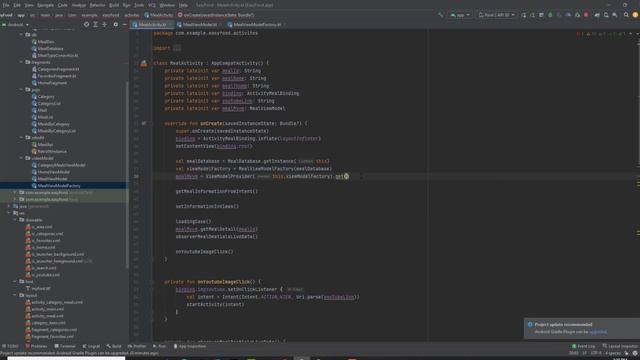
Task: Collapse the font folder
Action: (15, 282)
